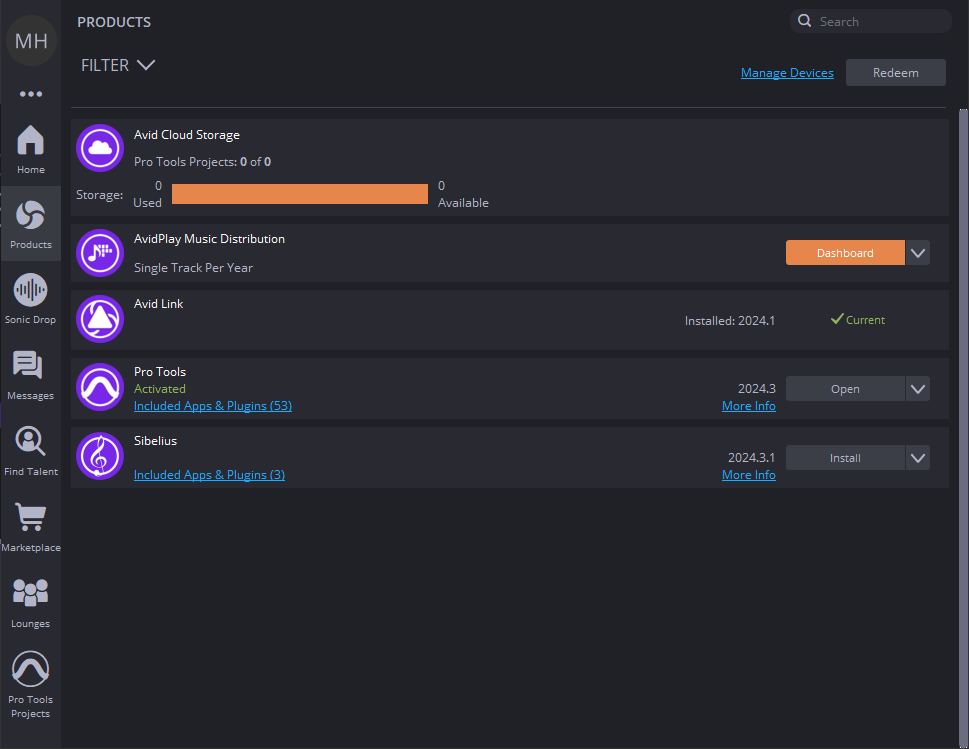Click Install for Sibelius
969x749 pixels.
845,458
